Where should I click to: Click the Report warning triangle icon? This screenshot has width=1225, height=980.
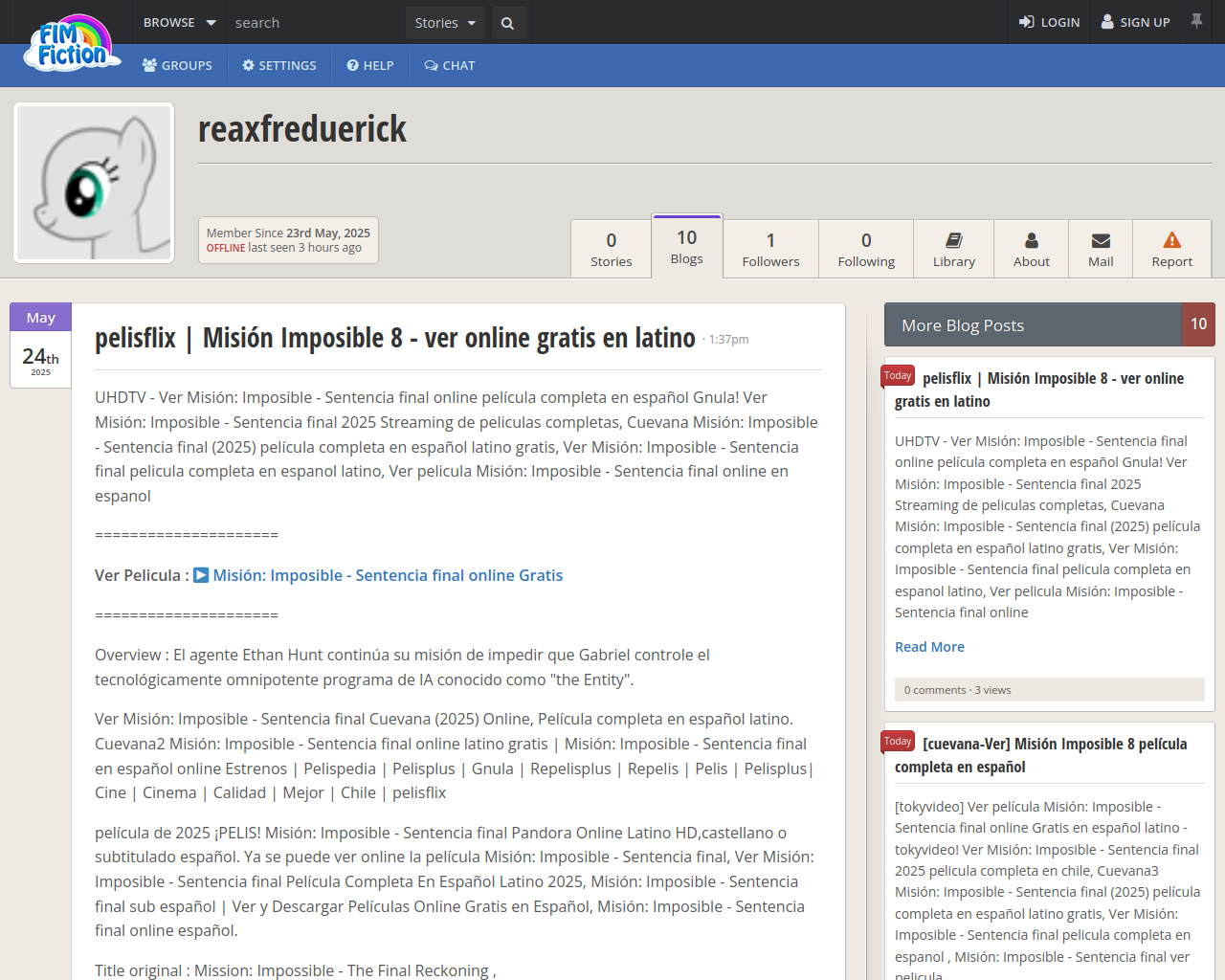(x=1172, y=239)
